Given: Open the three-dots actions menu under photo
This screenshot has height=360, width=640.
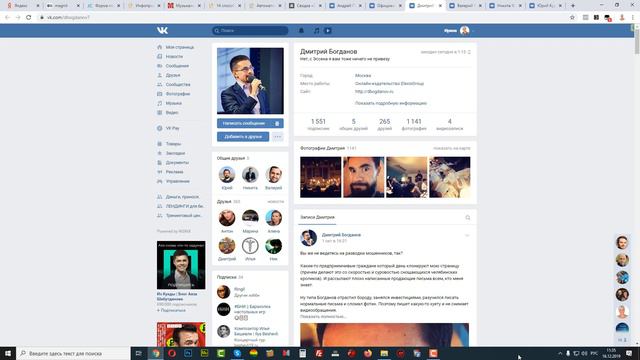Looking at the screenshot, I should tap(278, 137).
